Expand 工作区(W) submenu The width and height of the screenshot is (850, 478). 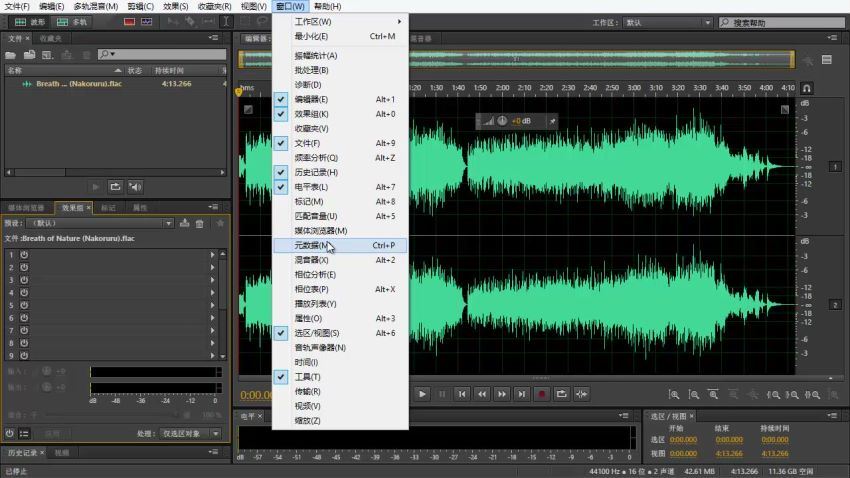(339, 22)
